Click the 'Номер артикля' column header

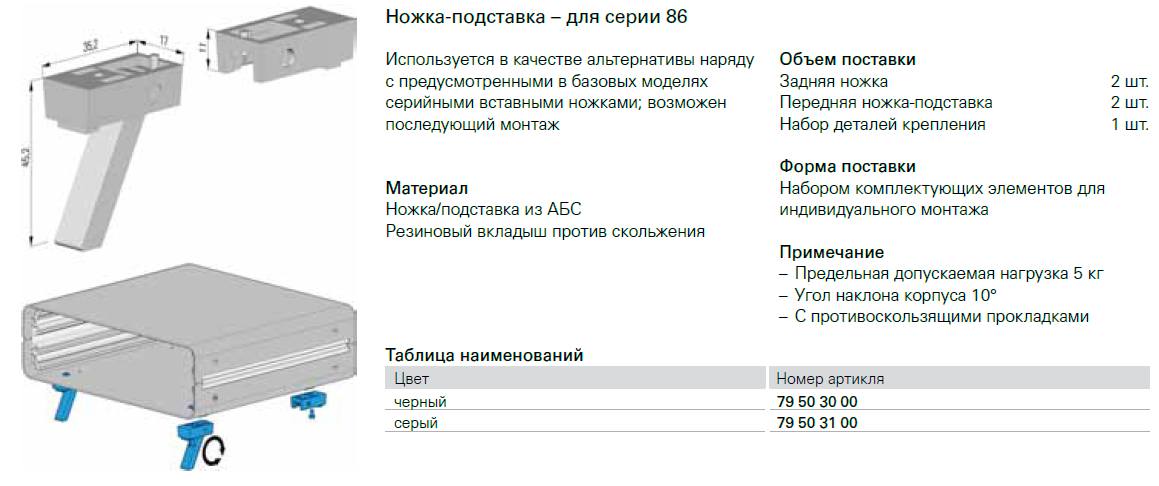pos(829,379)
